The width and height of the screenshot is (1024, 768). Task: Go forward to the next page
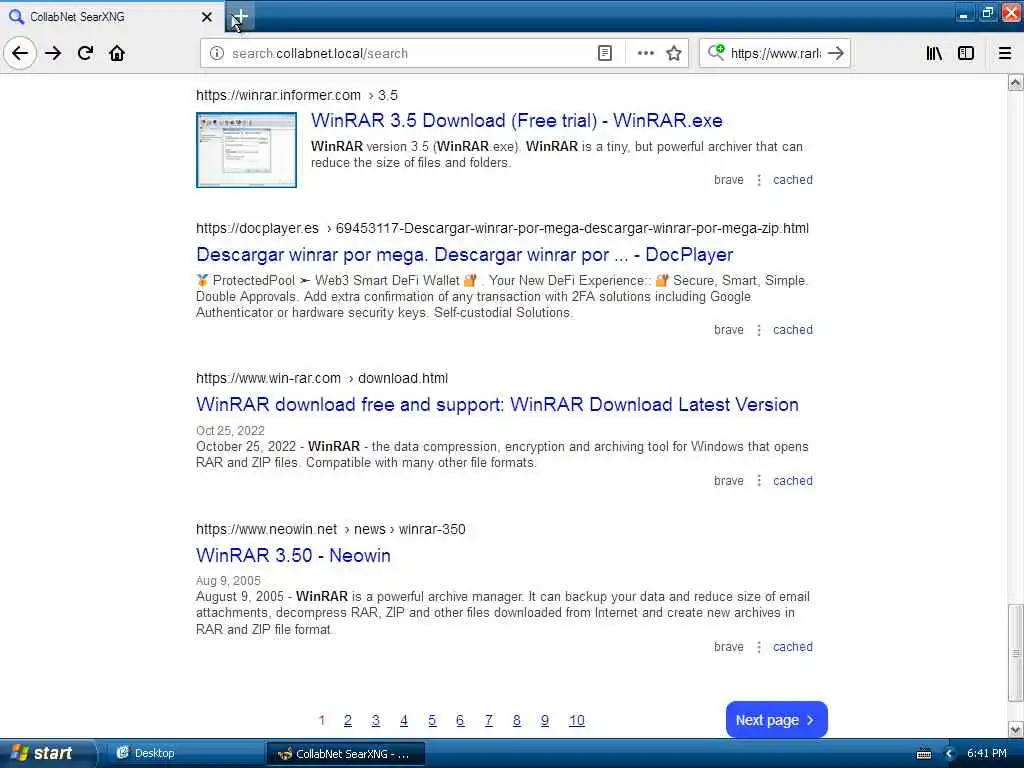pos(53,53)
